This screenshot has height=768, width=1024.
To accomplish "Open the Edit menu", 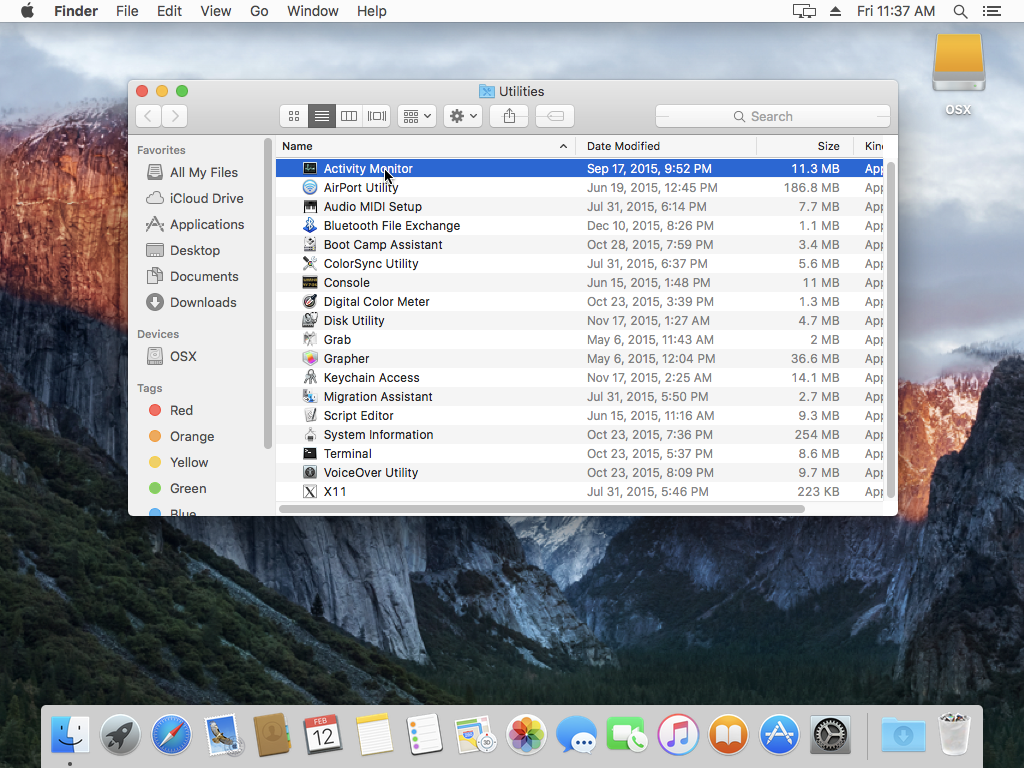I will (169, 11).
